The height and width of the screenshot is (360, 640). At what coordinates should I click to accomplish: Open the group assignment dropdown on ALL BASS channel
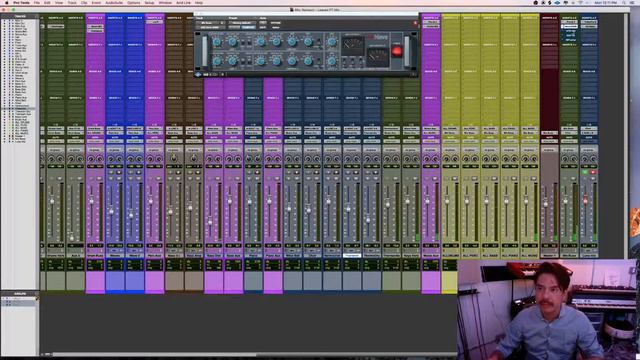[490, 150]
